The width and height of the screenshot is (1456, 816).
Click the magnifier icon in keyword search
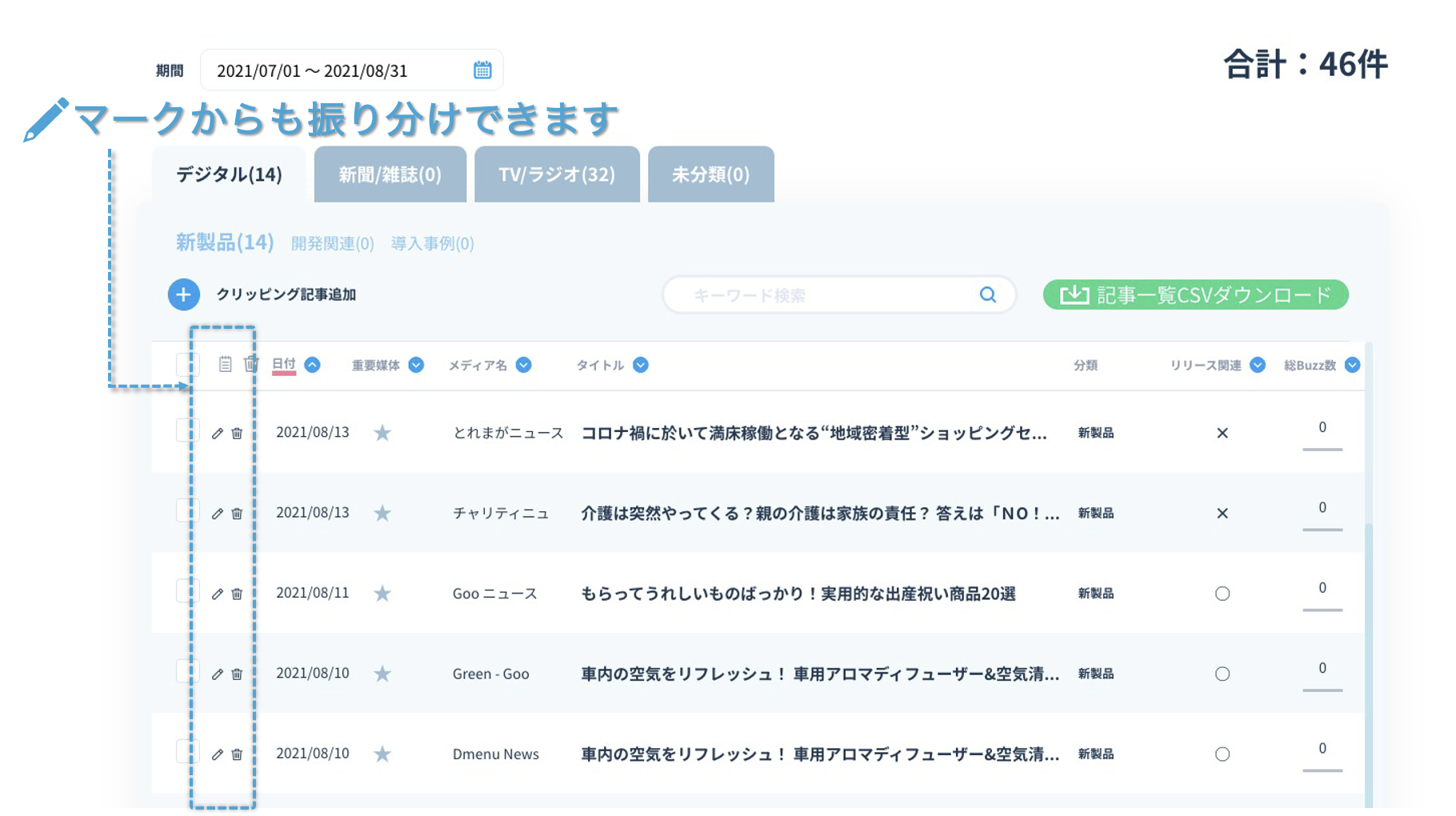[x=988, y=295]
